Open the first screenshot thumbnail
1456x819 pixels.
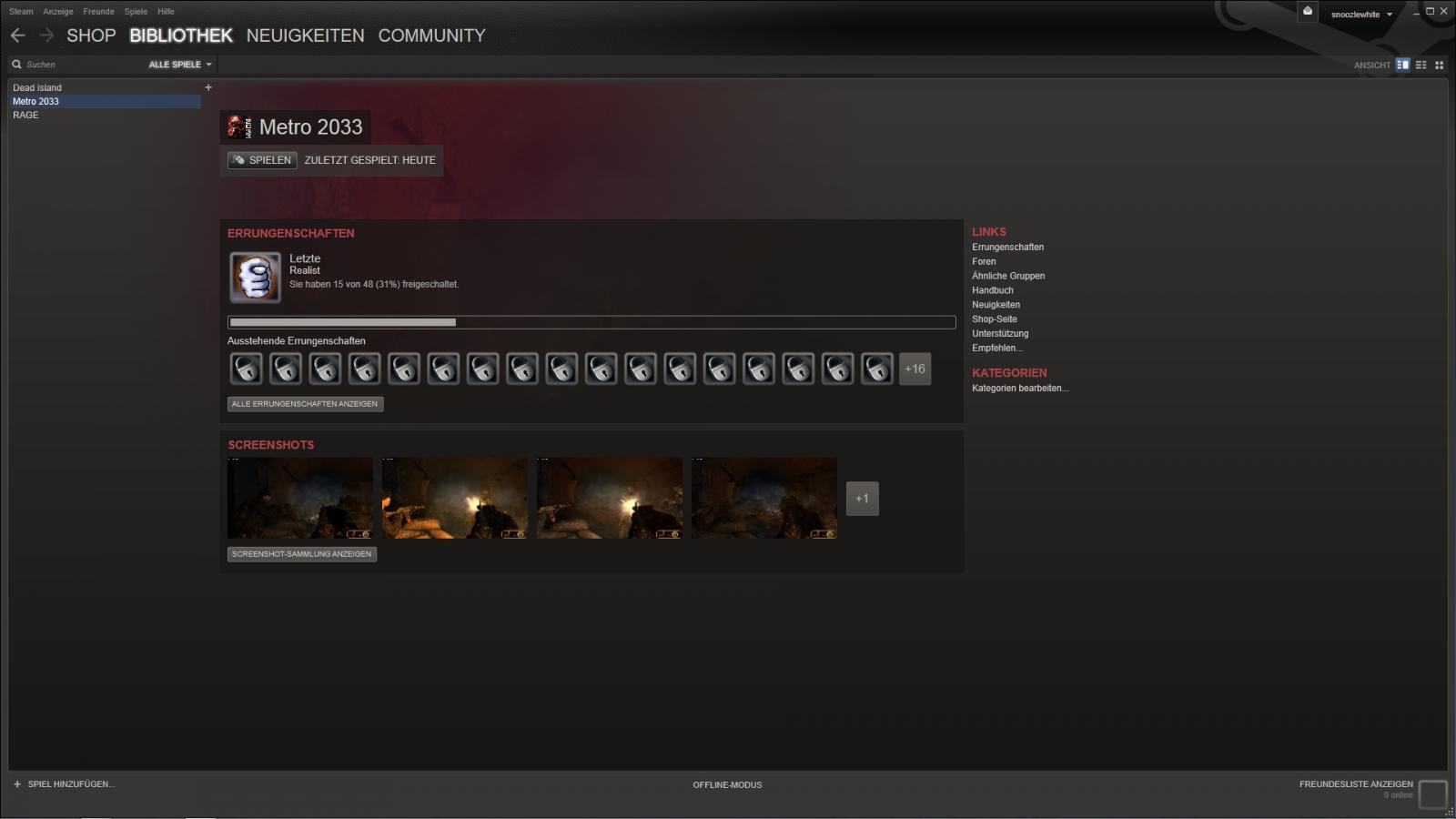[x=300, y=498]
